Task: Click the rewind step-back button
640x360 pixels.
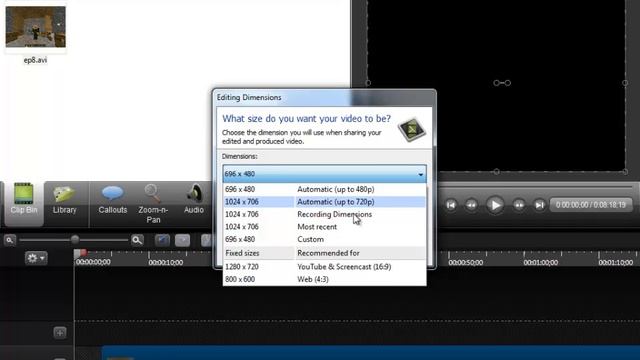Action: click(471, 205)
